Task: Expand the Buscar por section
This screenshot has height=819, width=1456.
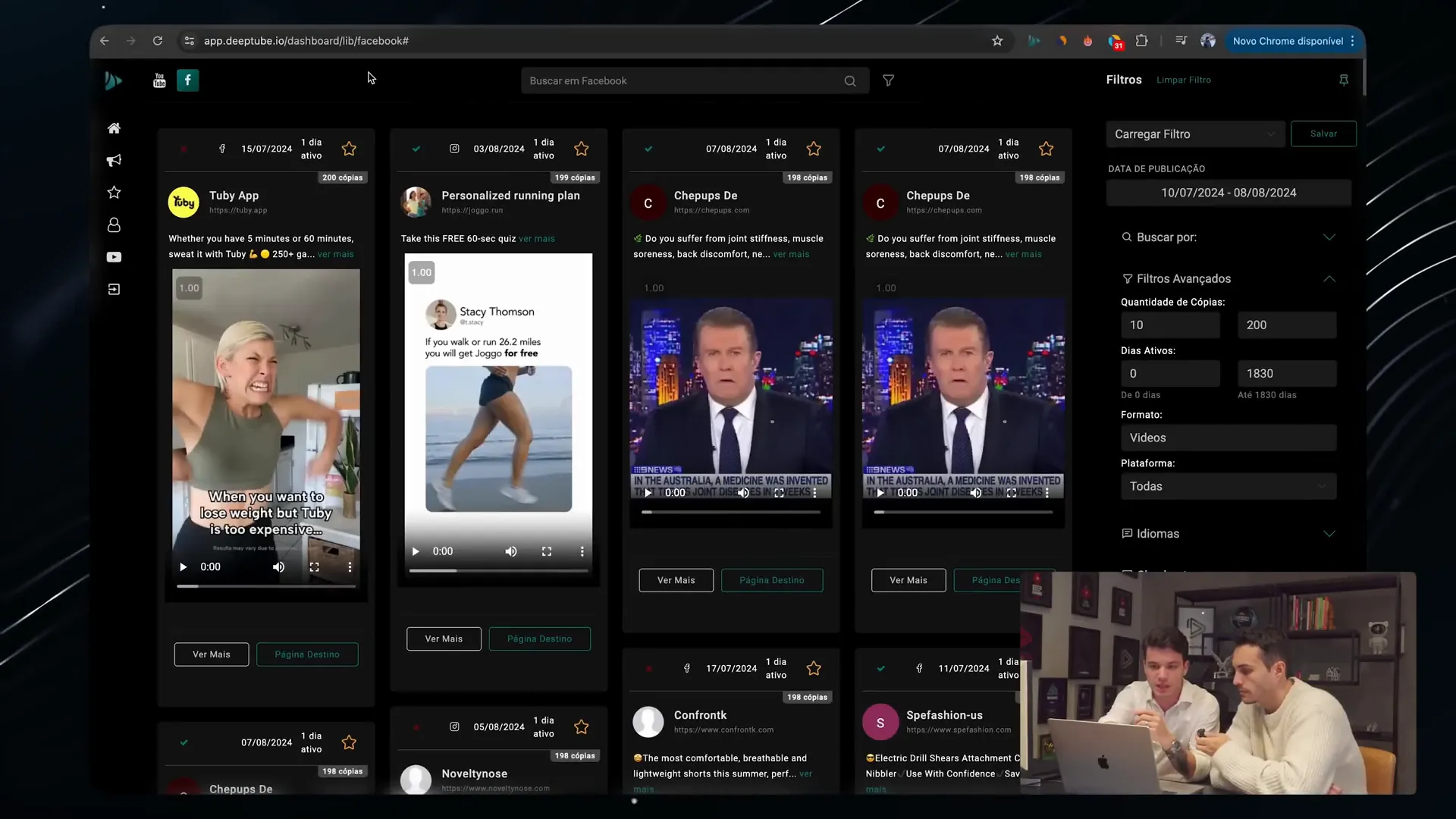Action: [1228, 237]
